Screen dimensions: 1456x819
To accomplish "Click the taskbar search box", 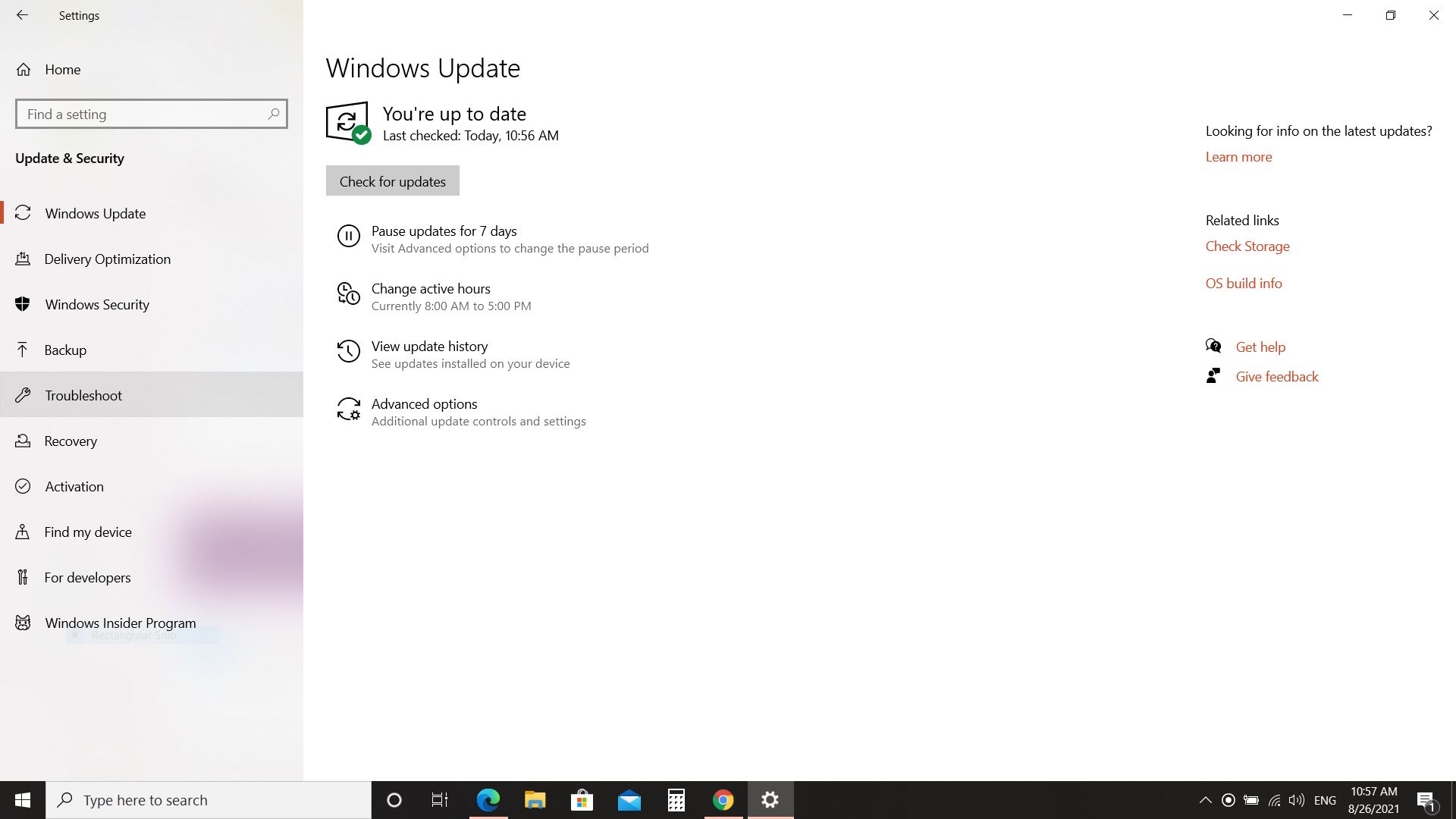I will coord(209,800).
